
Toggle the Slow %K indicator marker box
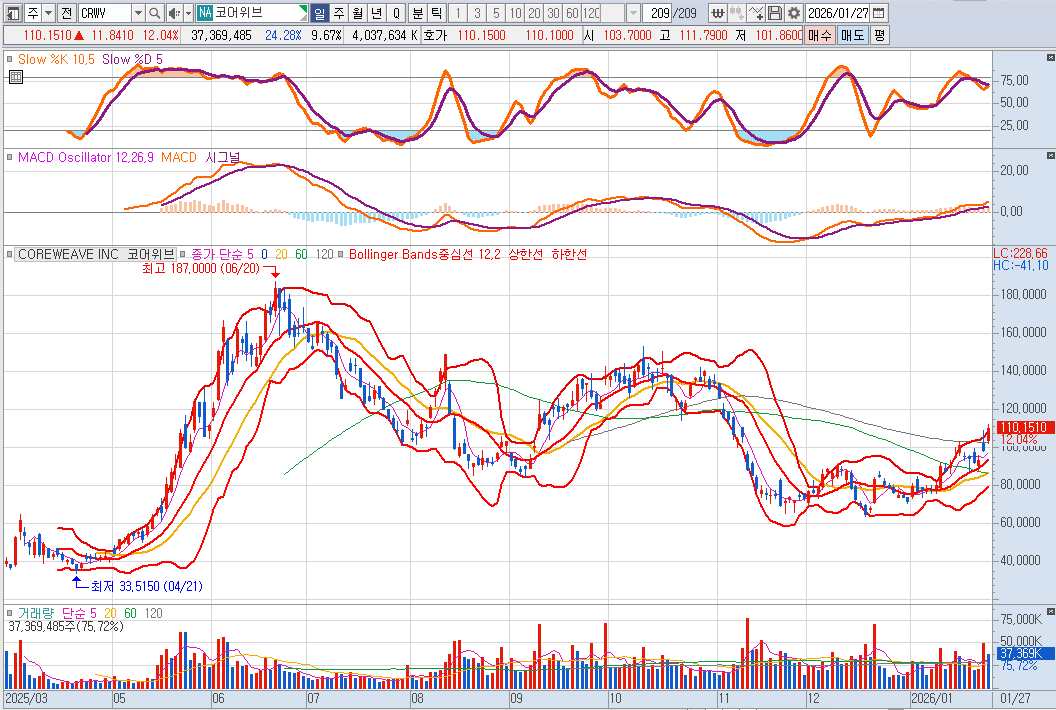tap(10, 59)
